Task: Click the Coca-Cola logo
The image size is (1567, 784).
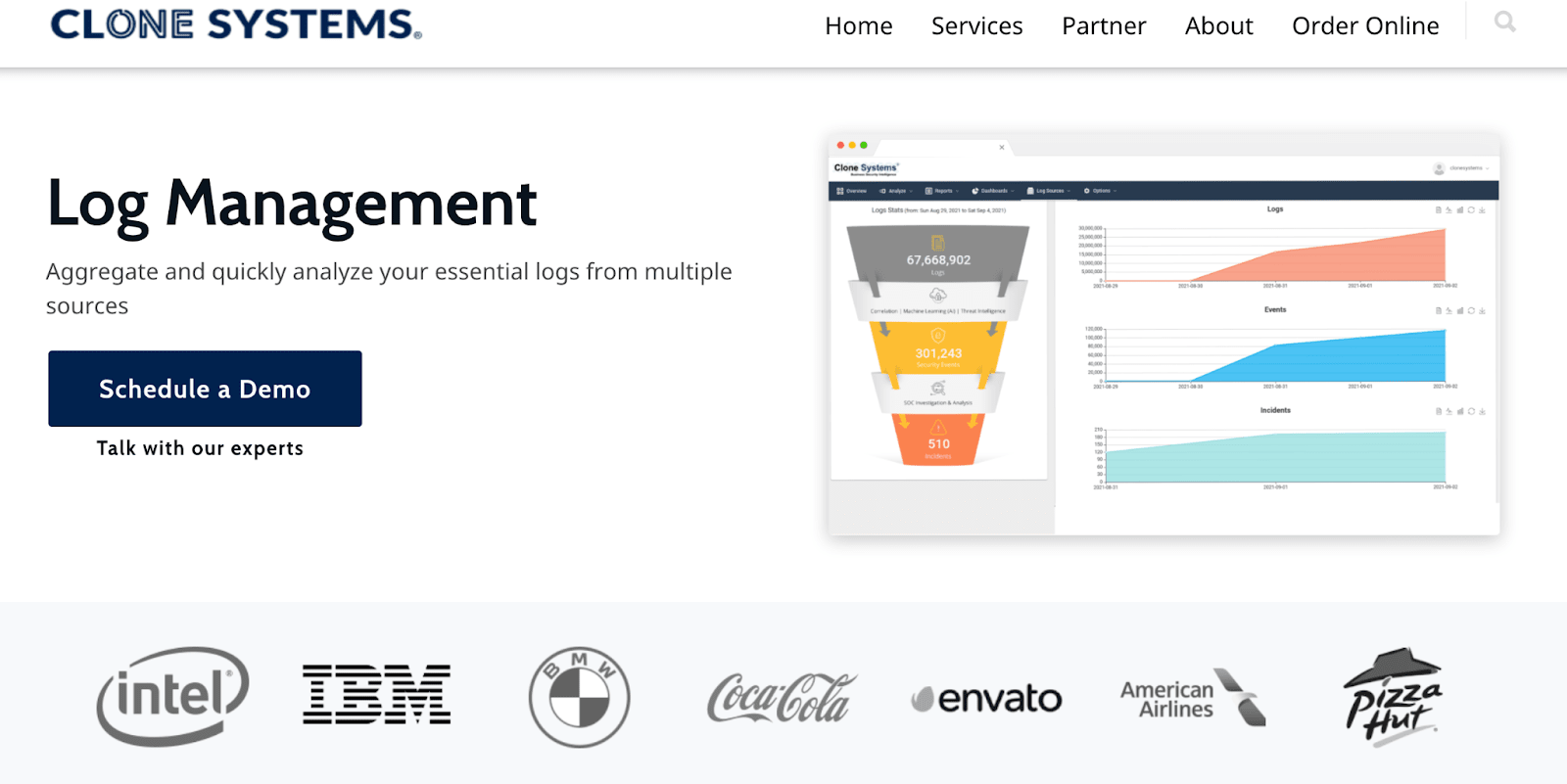Action: click(782, 697)
